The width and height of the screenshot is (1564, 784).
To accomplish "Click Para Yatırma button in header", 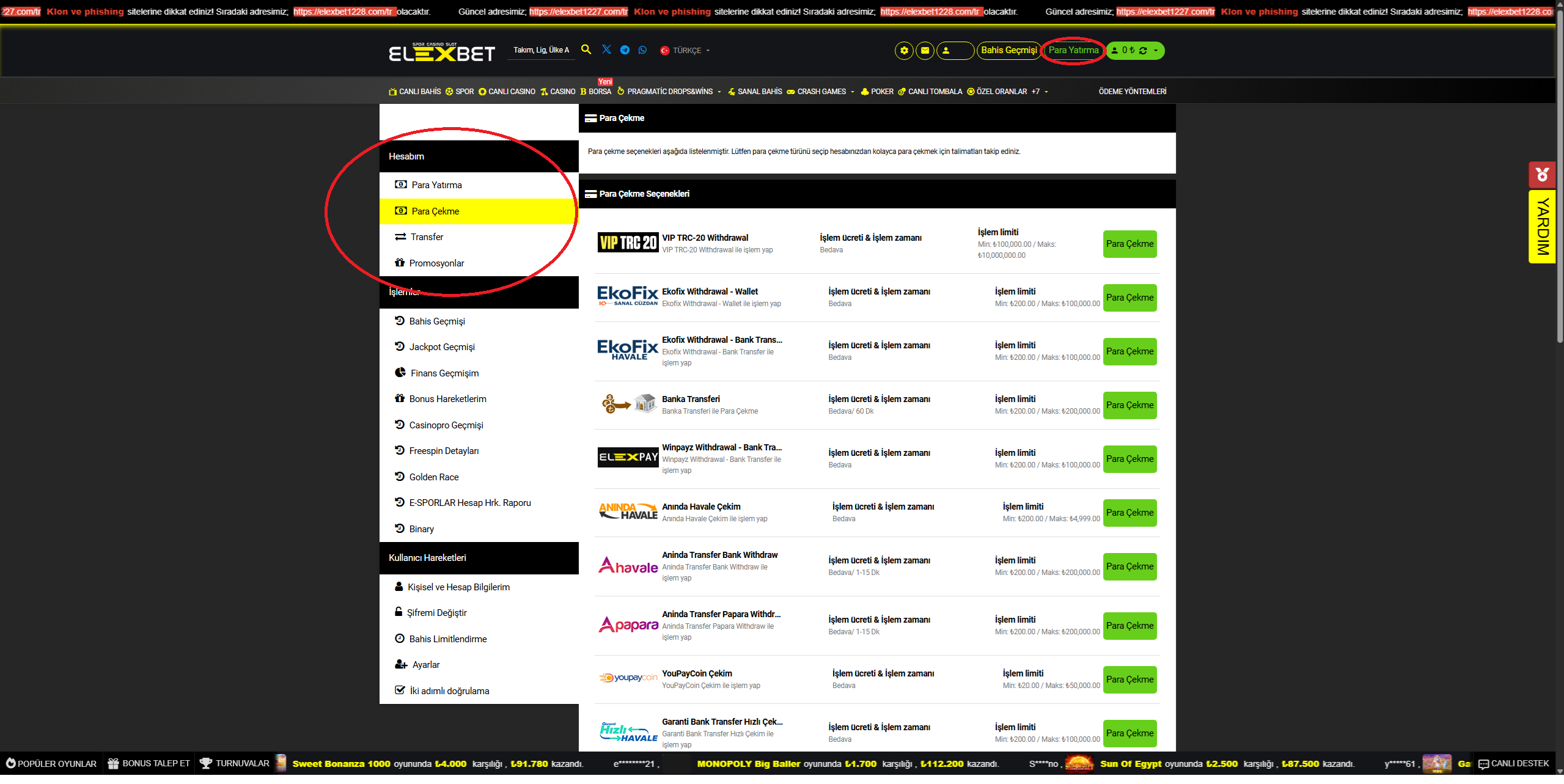I will [x=1073, y=50].
